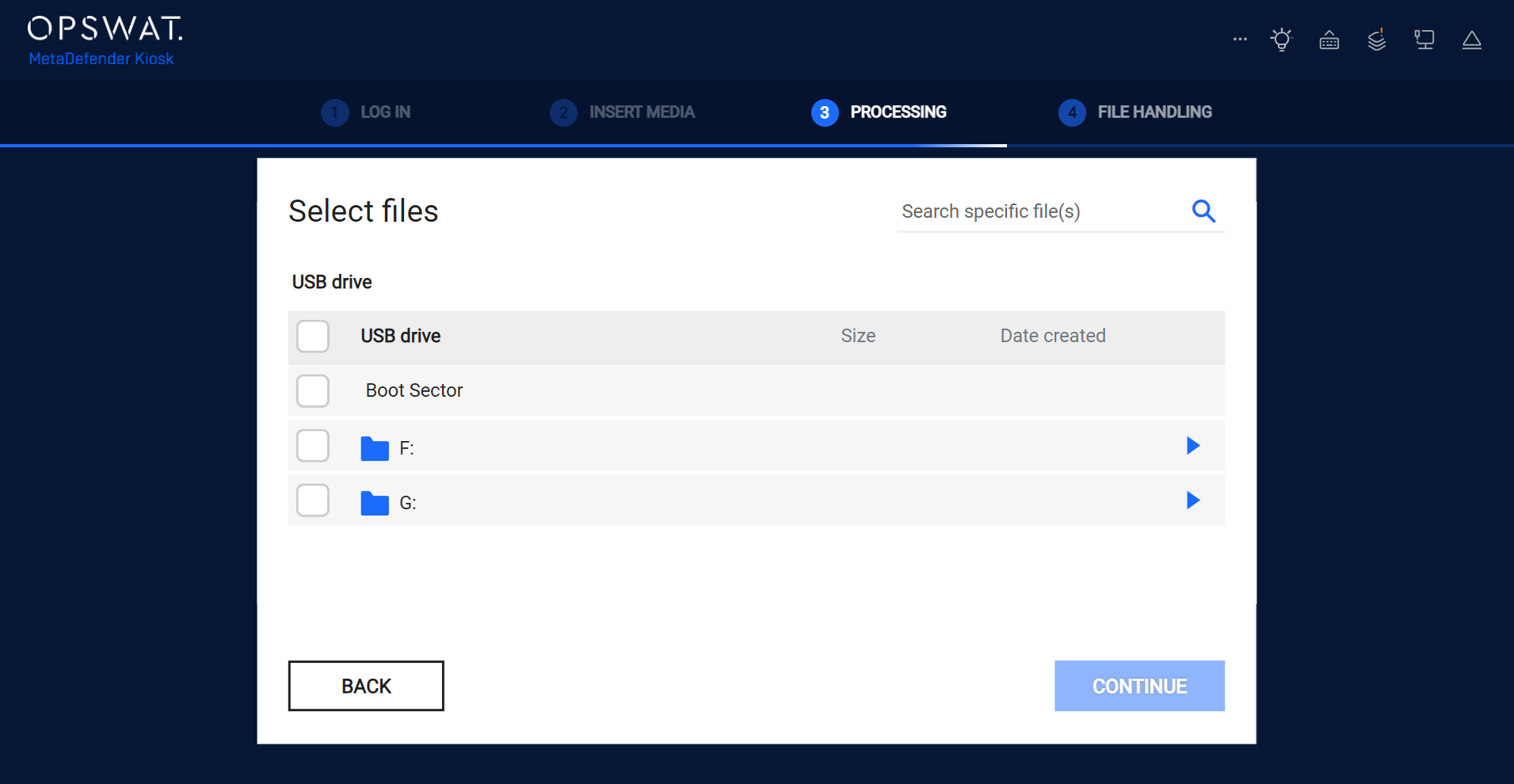Screen dimensions: 1514x784
Task: Open the G: folder row
Action: tap(407, 503)
